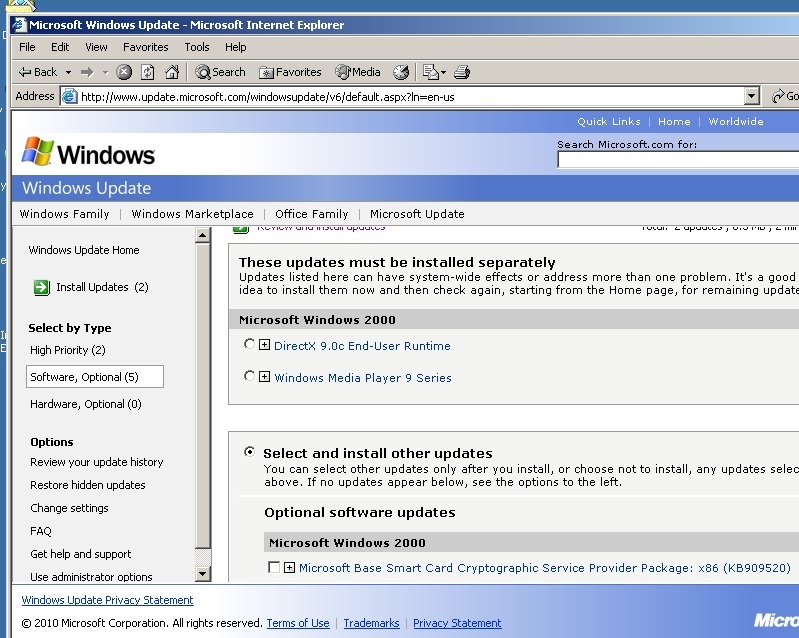Image resolution: width=799 pixels, height=638 pixels.
Task: Expand DirectX 9.0c End-User Runtime details
Action: tap(264, 345)
